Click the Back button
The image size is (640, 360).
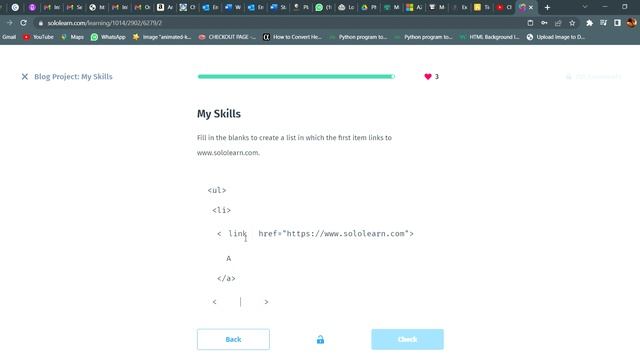(233, 340)
